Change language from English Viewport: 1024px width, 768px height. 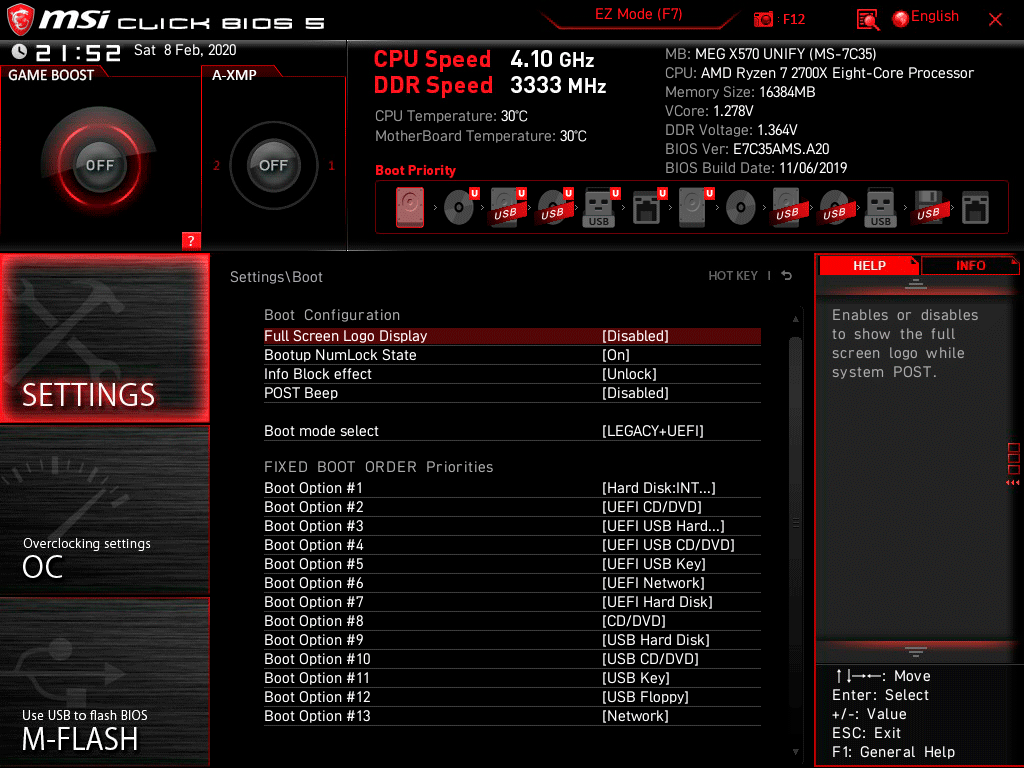click(x=935, y=17)
